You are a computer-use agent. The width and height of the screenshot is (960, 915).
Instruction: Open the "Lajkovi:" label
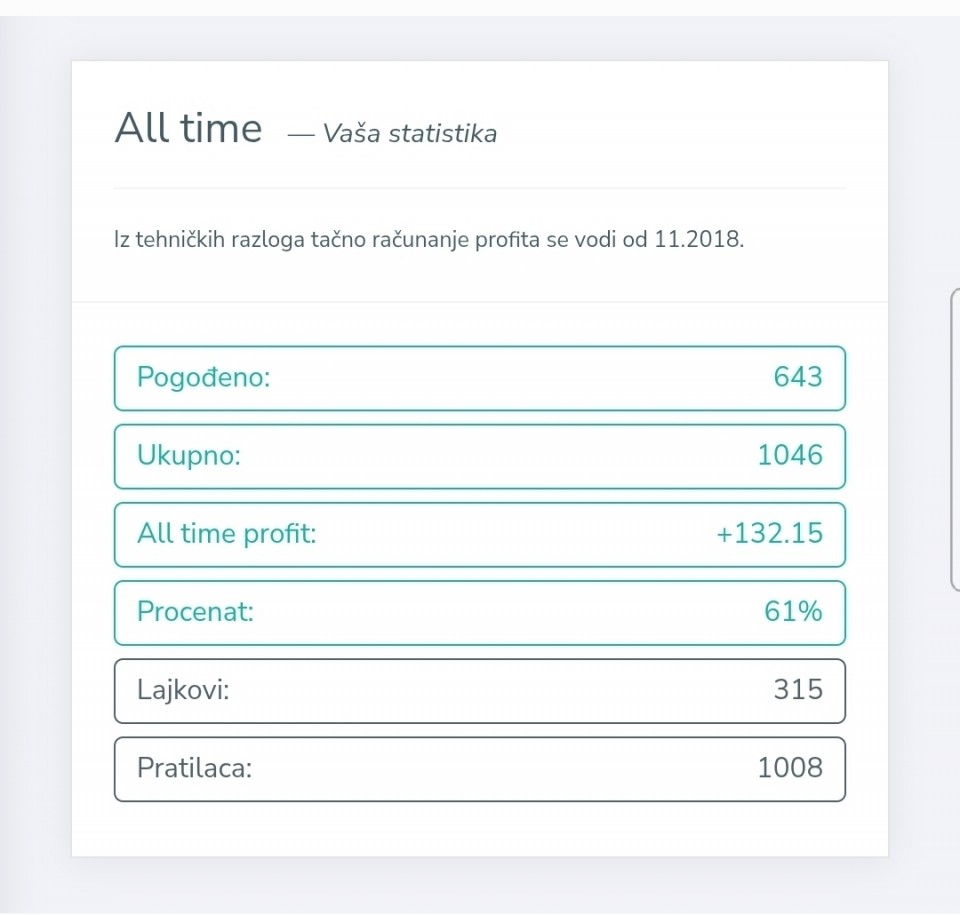pyautogui.click(x=184, y=690)
